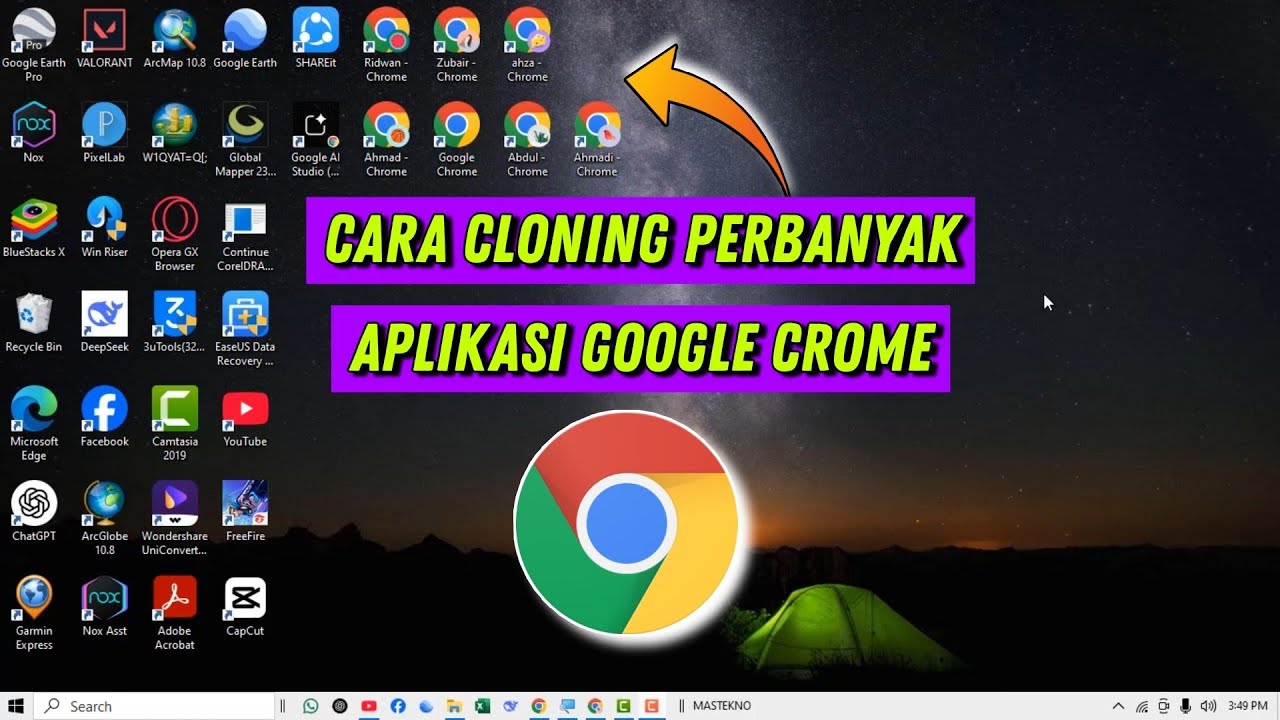The height and width of the screenshot is (720, 1280).
Task: Expand the hidden system tray icons chevron
Action: click(1118, 706)
